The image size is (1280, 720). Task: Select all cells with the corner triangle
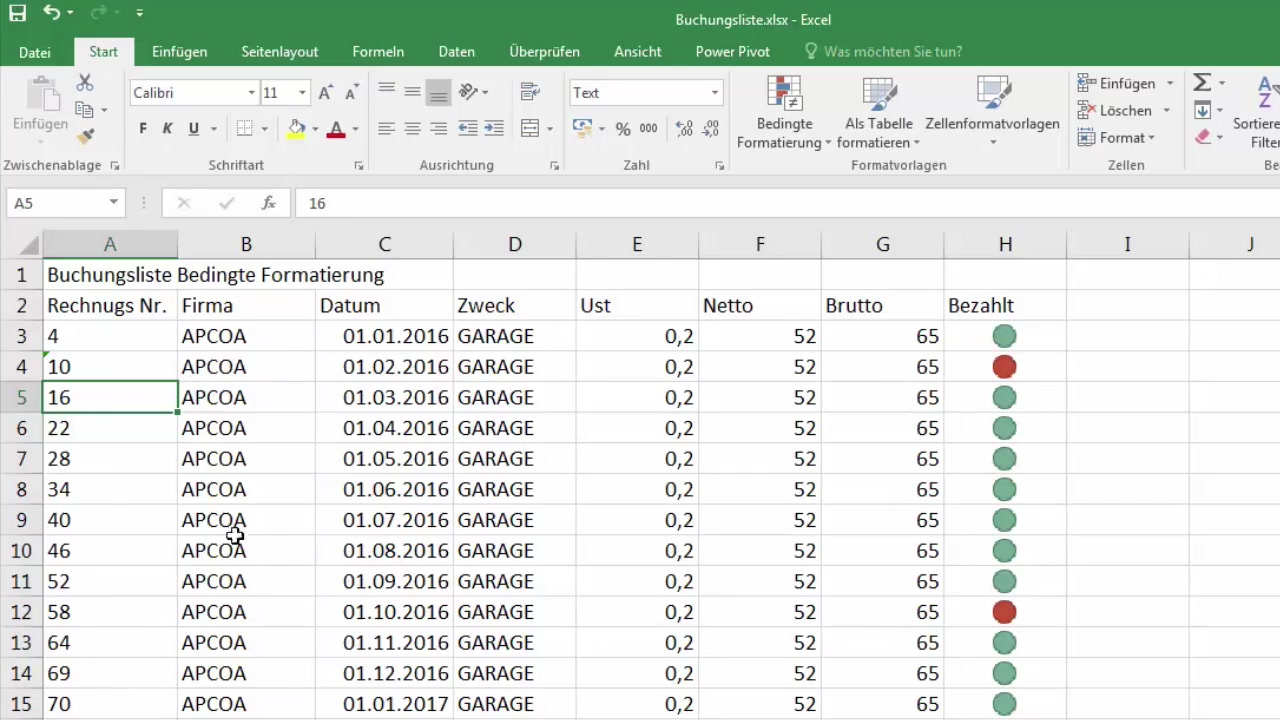point(28,244)
